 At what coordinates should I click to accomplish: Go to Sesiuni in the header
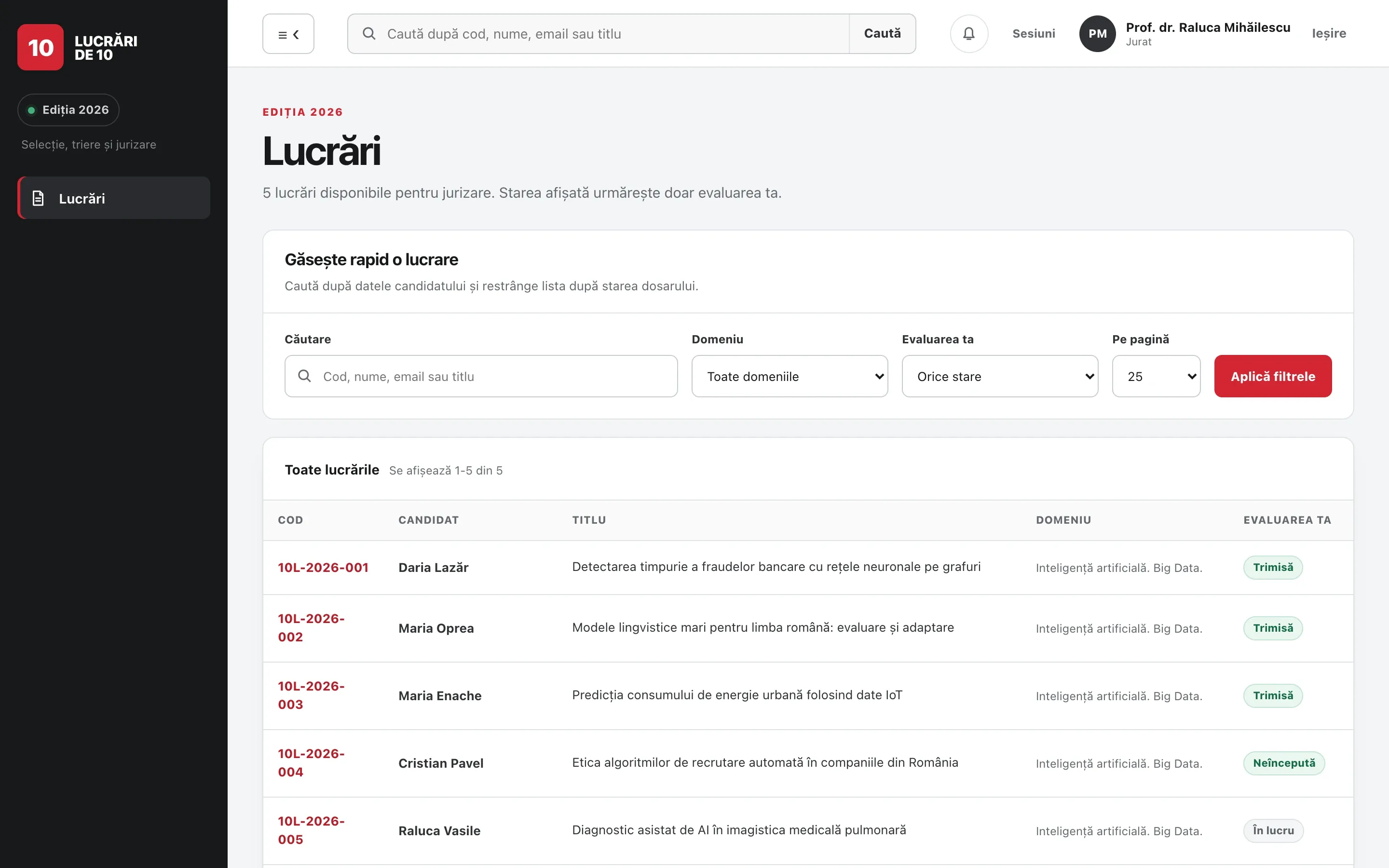tap(1033, 34)
